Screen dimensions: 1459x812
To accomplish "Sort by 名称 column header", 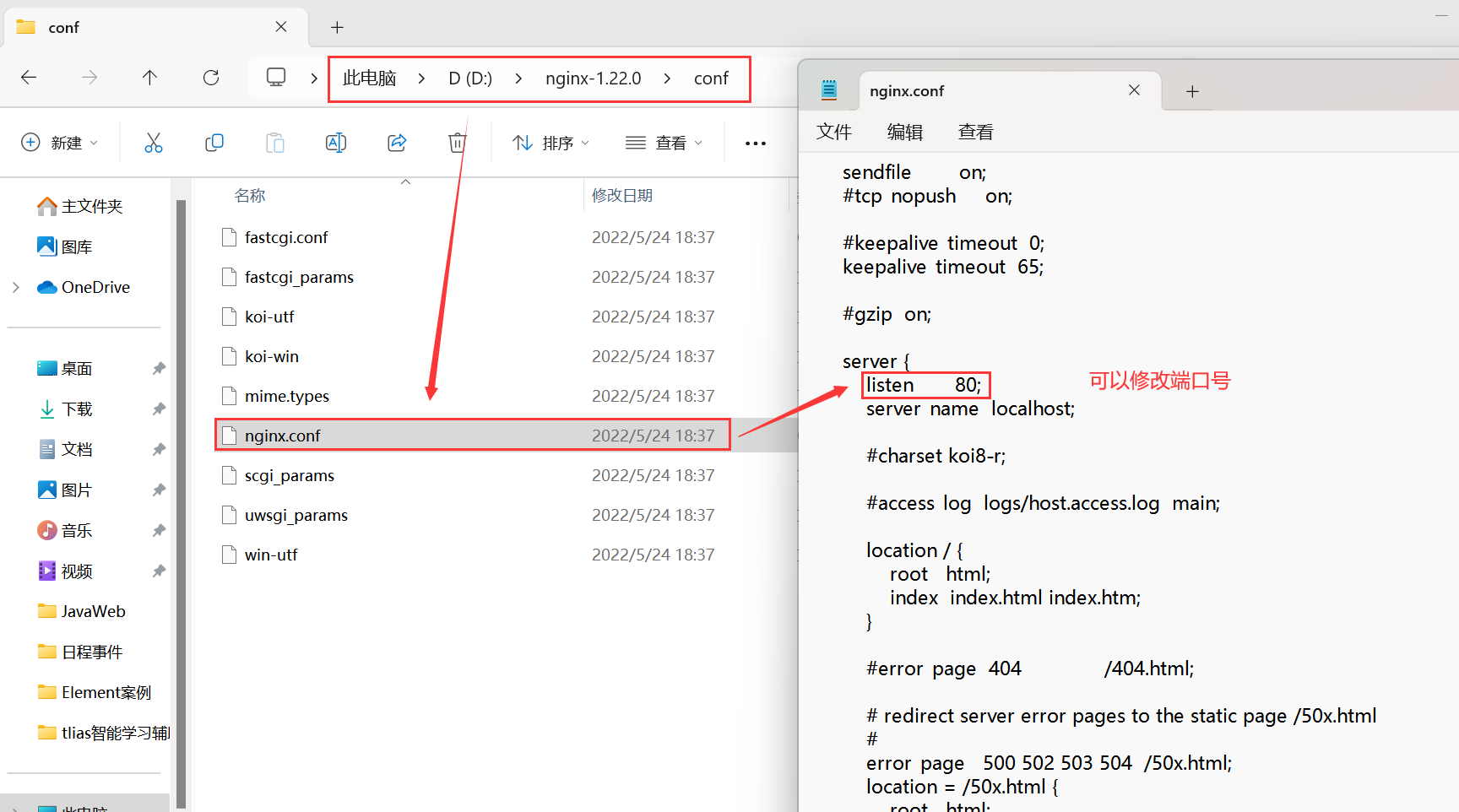I will click(x=250, y=196).
